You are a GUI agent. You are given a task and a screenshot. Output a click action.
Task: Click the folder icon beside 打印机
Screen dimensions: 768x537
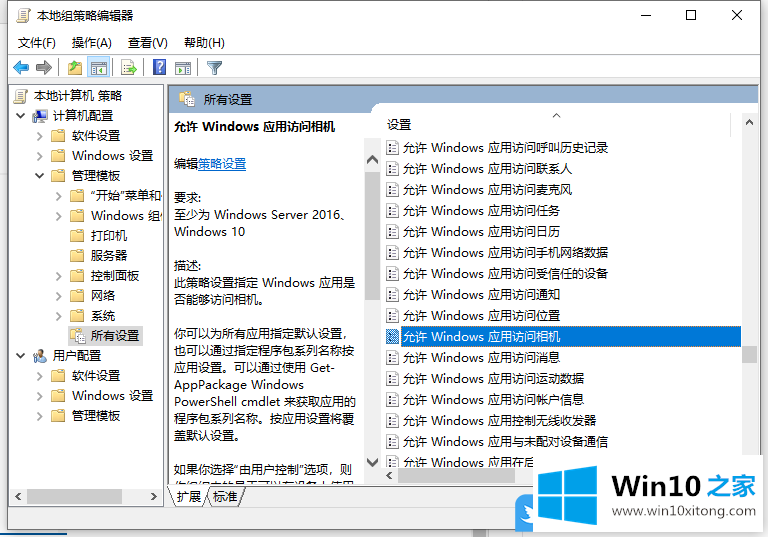(77, 236)
